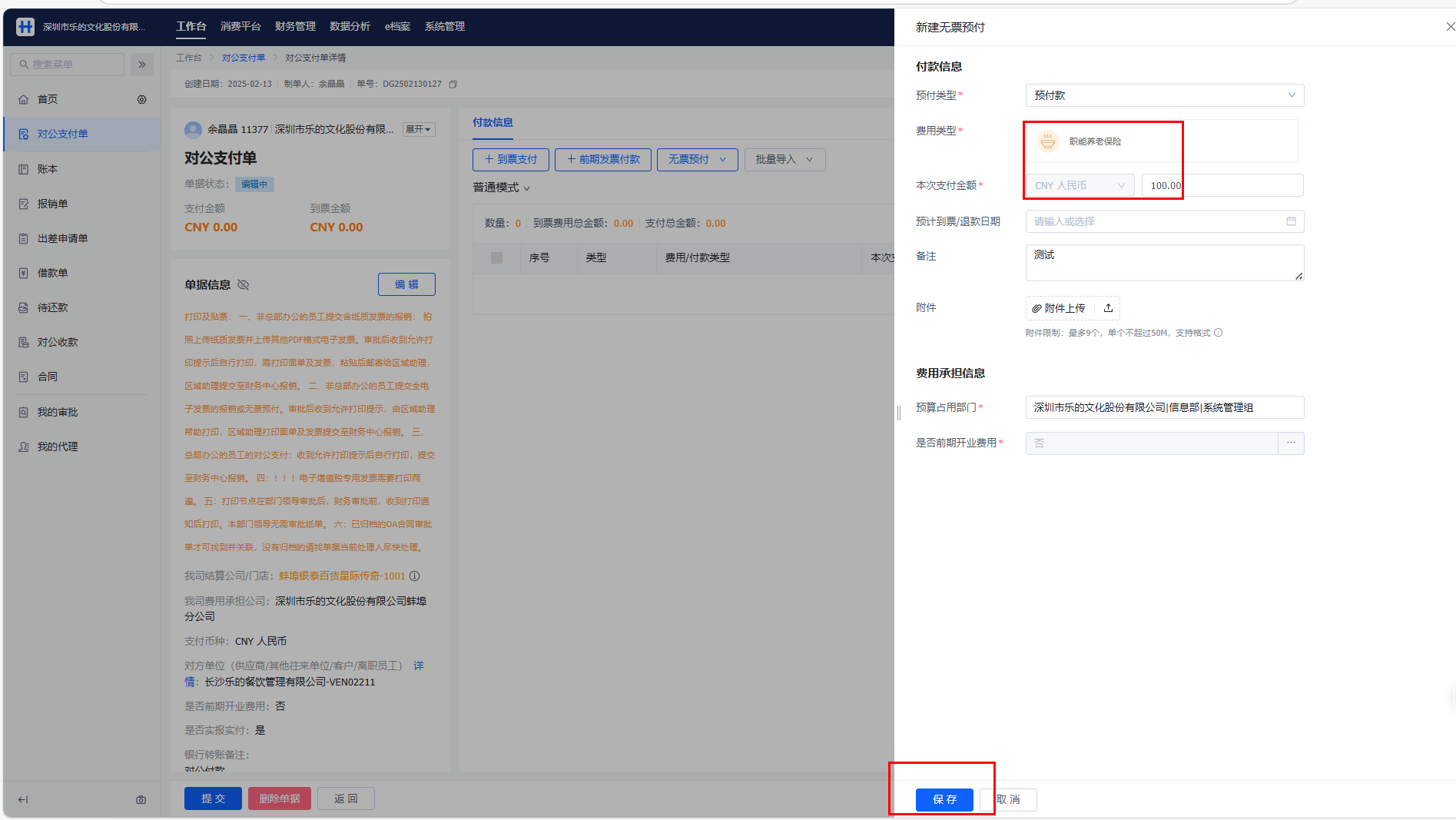Click info icon after 支持格式

pyautogui.click(x=1219, y=333)
